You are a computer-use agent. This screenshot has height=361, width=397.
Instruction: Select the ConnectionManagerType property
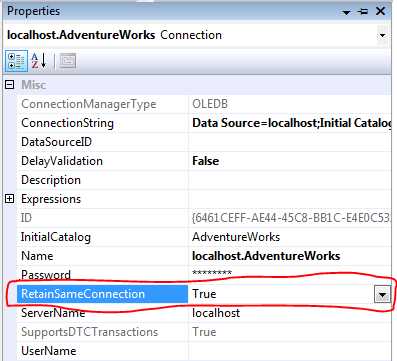(89, 104)
